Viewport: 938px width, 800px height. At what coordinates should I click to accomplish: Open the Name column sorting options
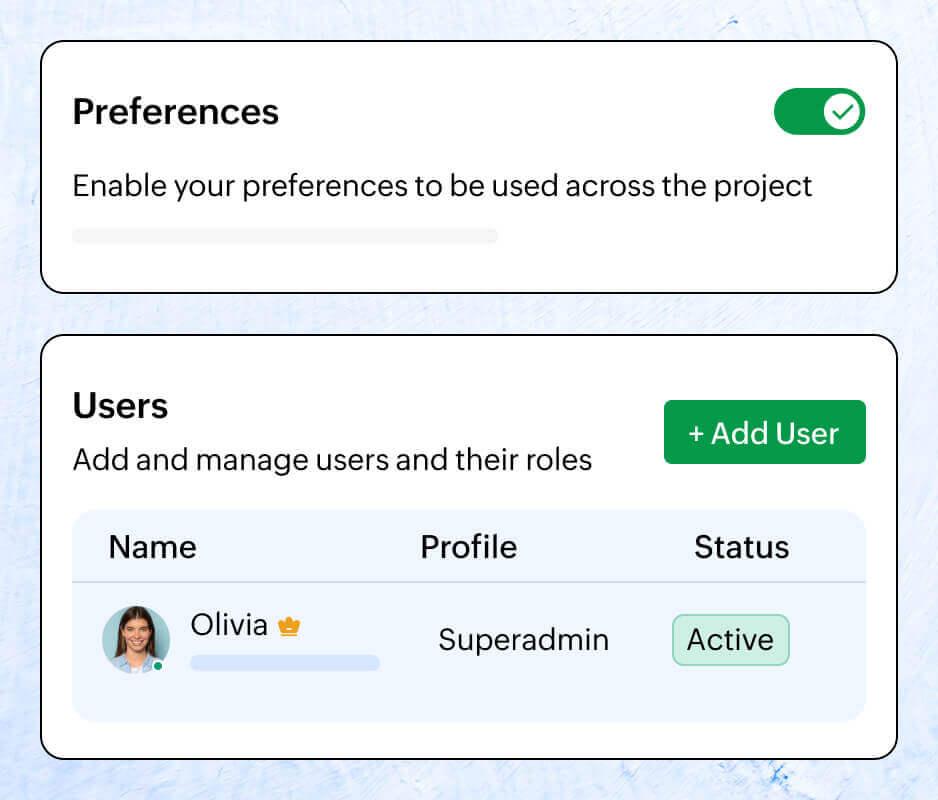(x=152, y=547)
